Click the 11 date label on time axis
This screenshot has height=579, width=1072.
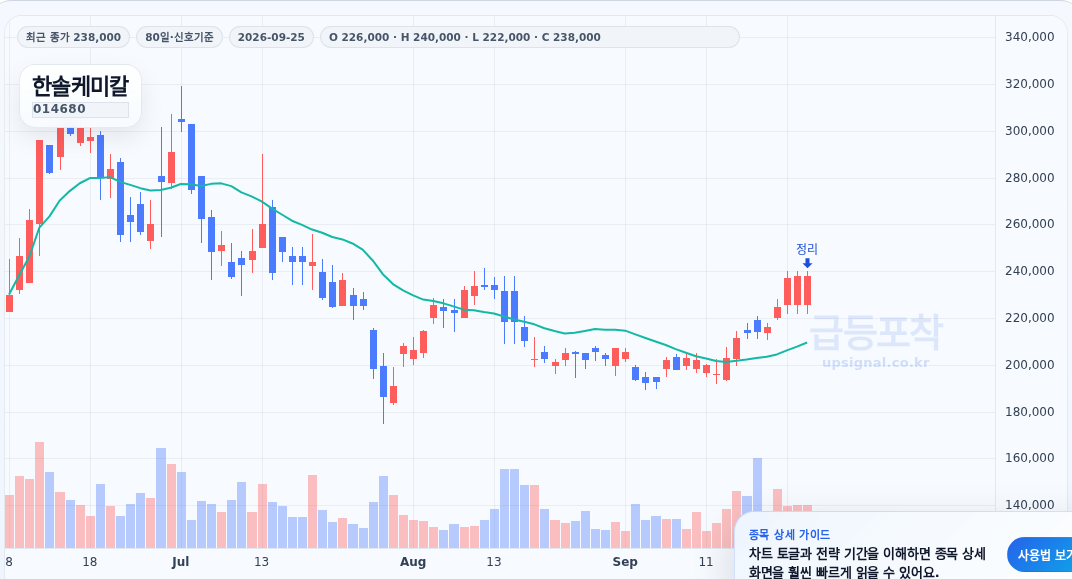(706, 562)
